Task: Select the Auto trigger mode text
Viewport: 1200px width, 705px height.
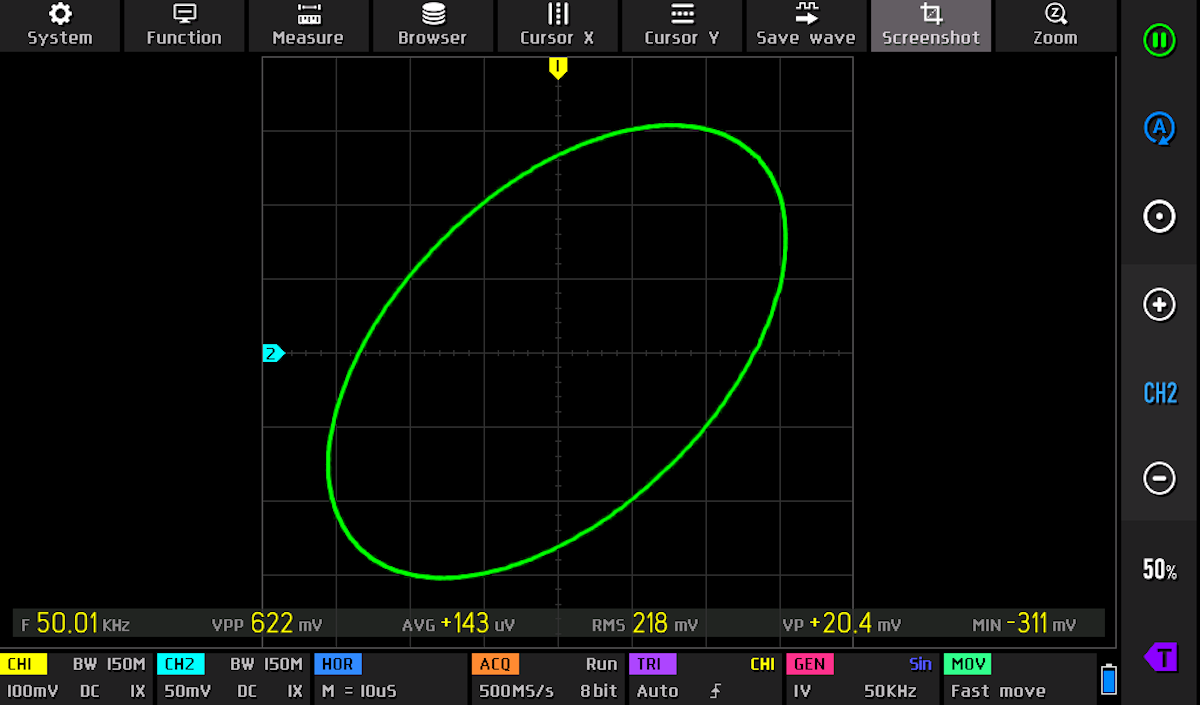Action: click(x=657, y=691)
